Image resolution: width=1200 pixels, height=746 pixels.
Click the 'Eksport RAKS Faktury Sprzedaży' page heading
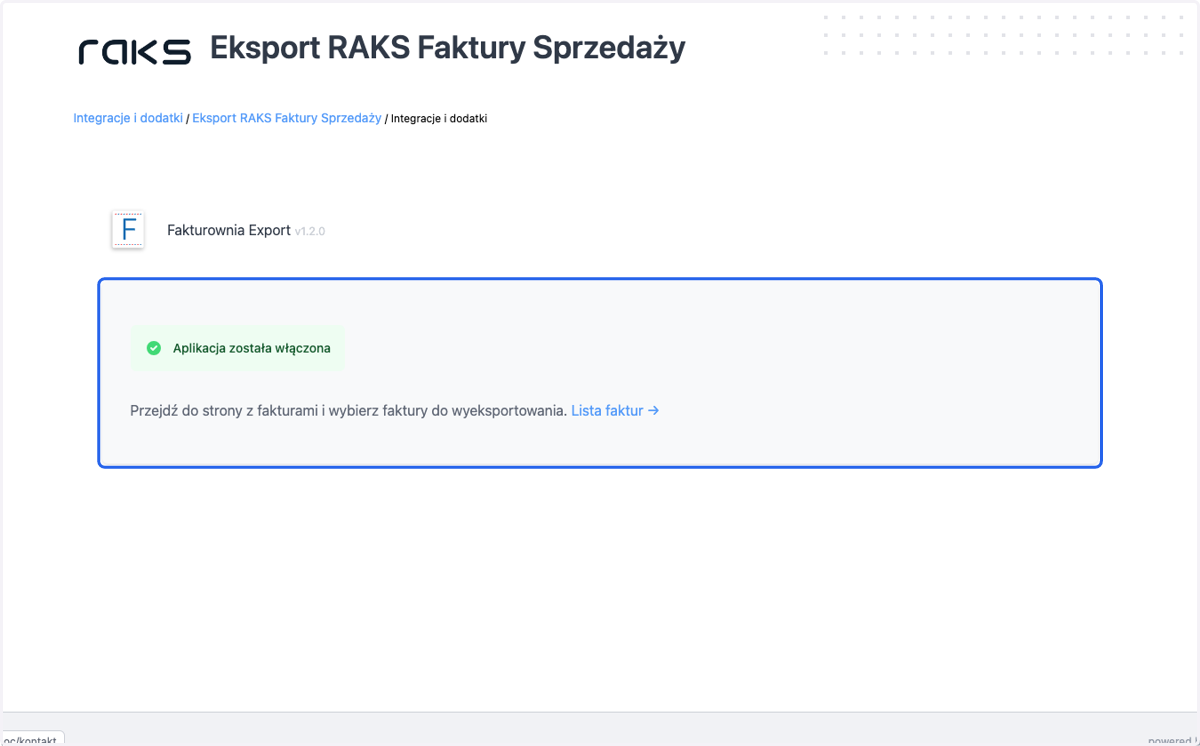pos(448,48)
